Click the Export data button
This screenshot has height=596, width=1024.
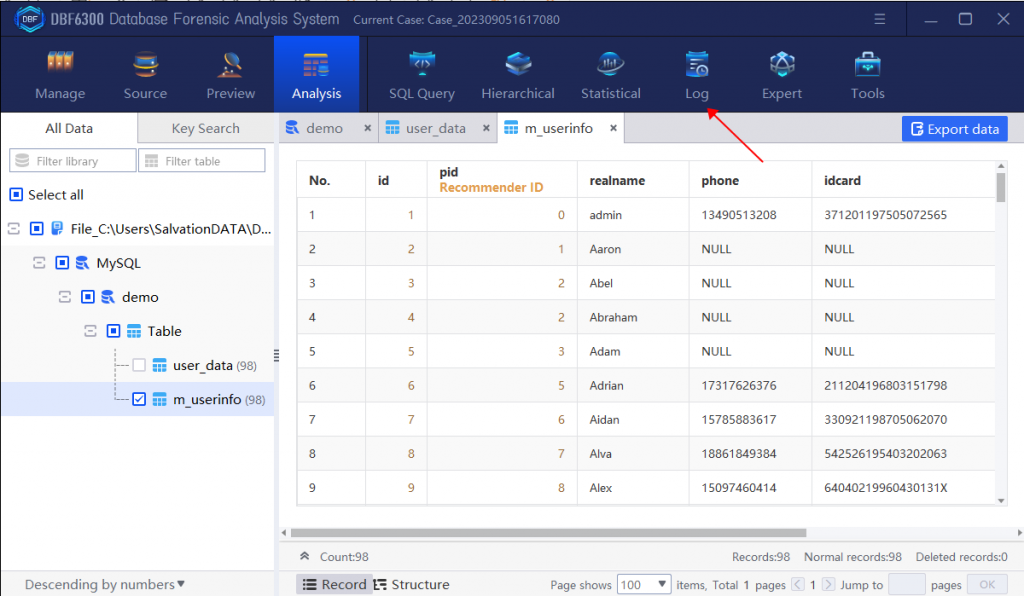955,129
